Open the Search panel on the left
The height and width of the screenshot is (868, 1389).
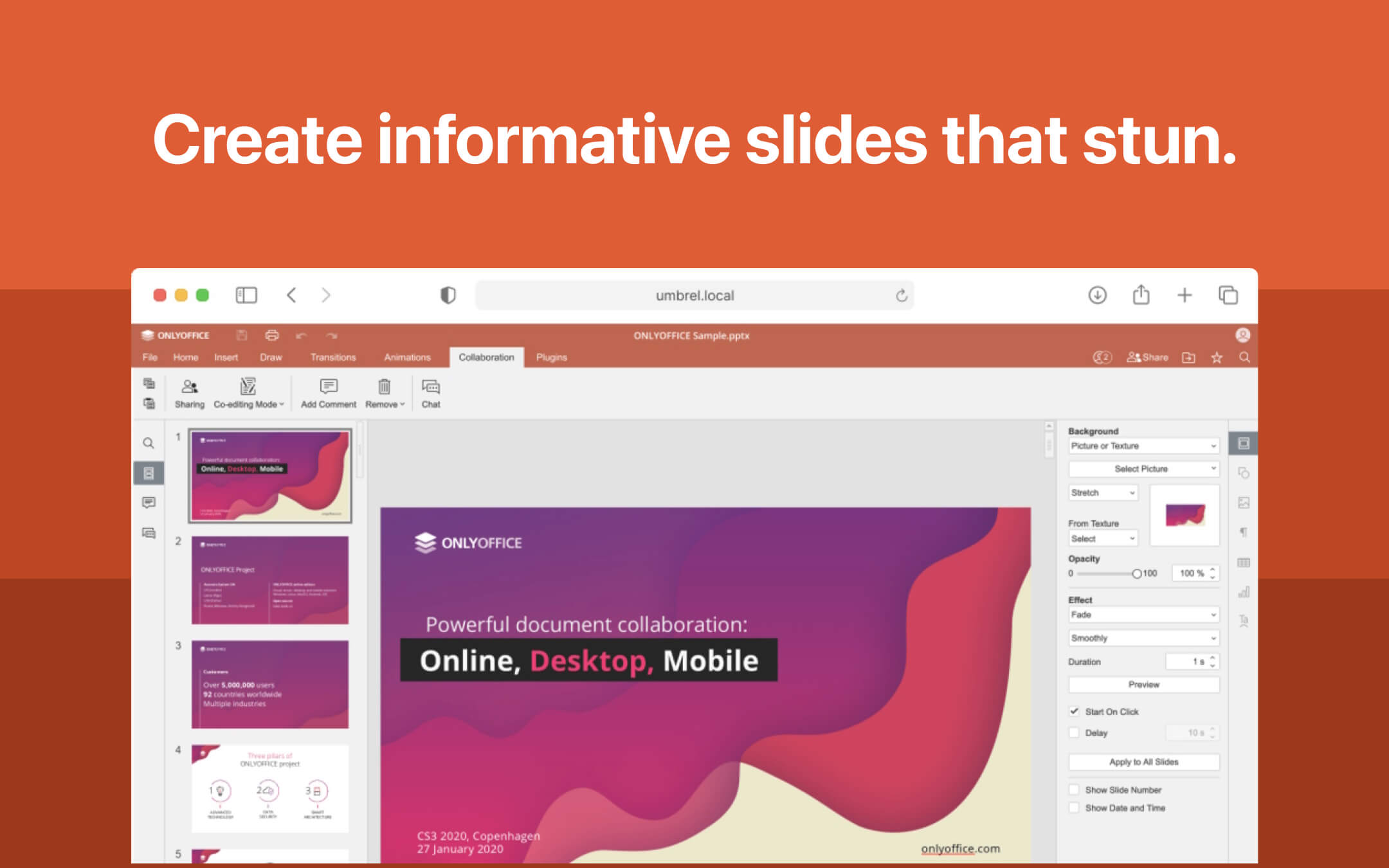pos(149,443)
